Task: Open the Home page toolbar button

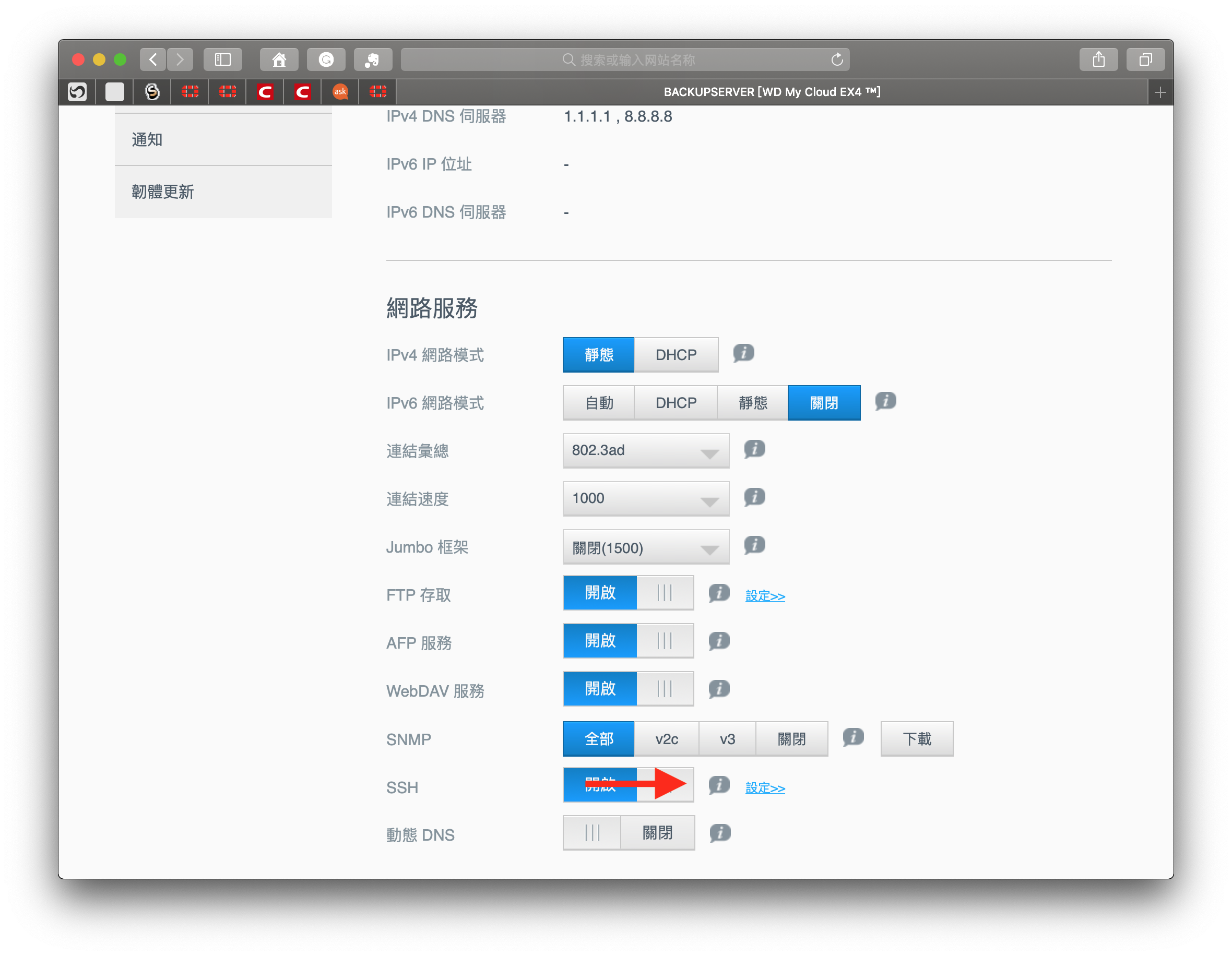Action: click(x=279, y=59)
